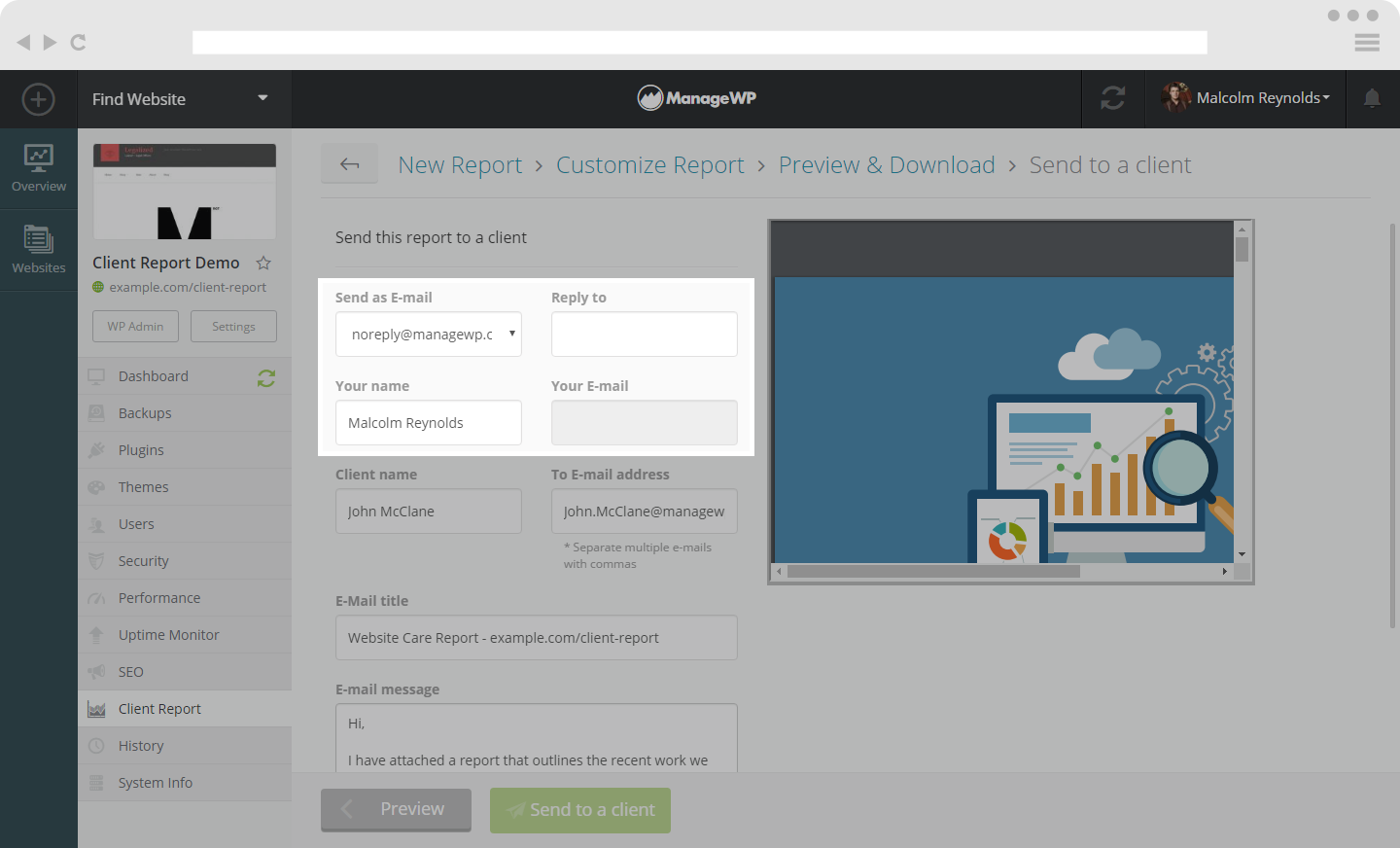This screenshot has height=848, width=1400.
Task: Go to Preview & Download breadcrumb
Action: point(887,165)
